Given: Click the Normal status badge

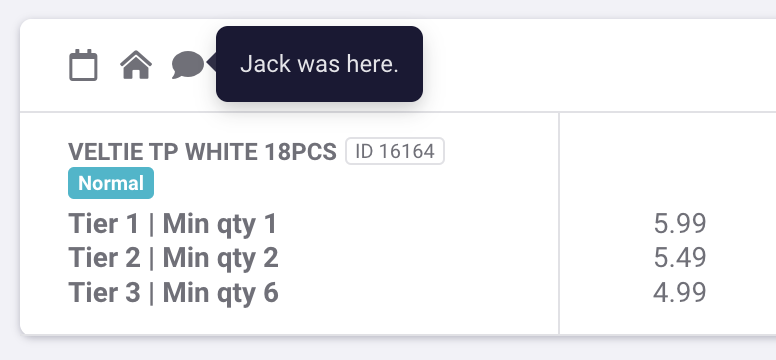Looking at the screenshot, I should tap(111, 183).
